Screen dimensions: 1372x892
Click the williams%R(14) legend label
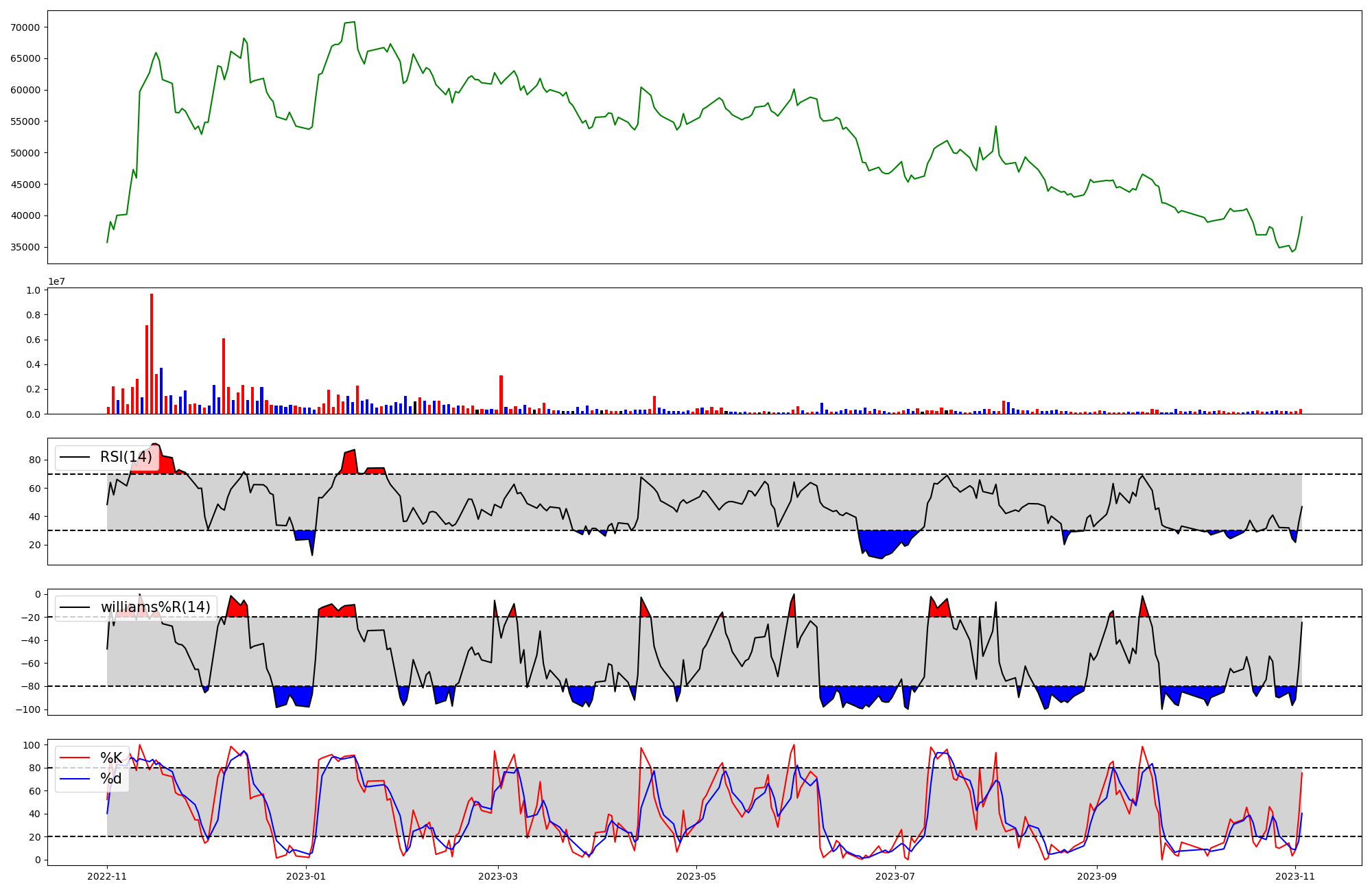point(156,607)
